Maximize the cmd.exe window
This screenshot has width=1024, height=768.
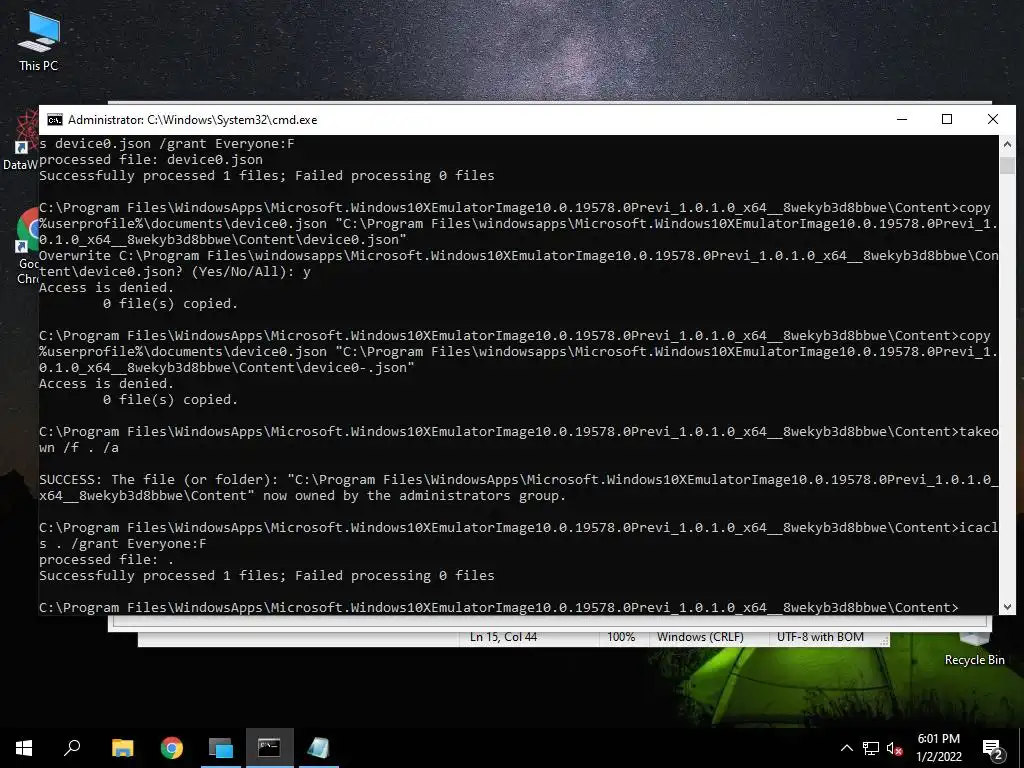pos(947,120)
